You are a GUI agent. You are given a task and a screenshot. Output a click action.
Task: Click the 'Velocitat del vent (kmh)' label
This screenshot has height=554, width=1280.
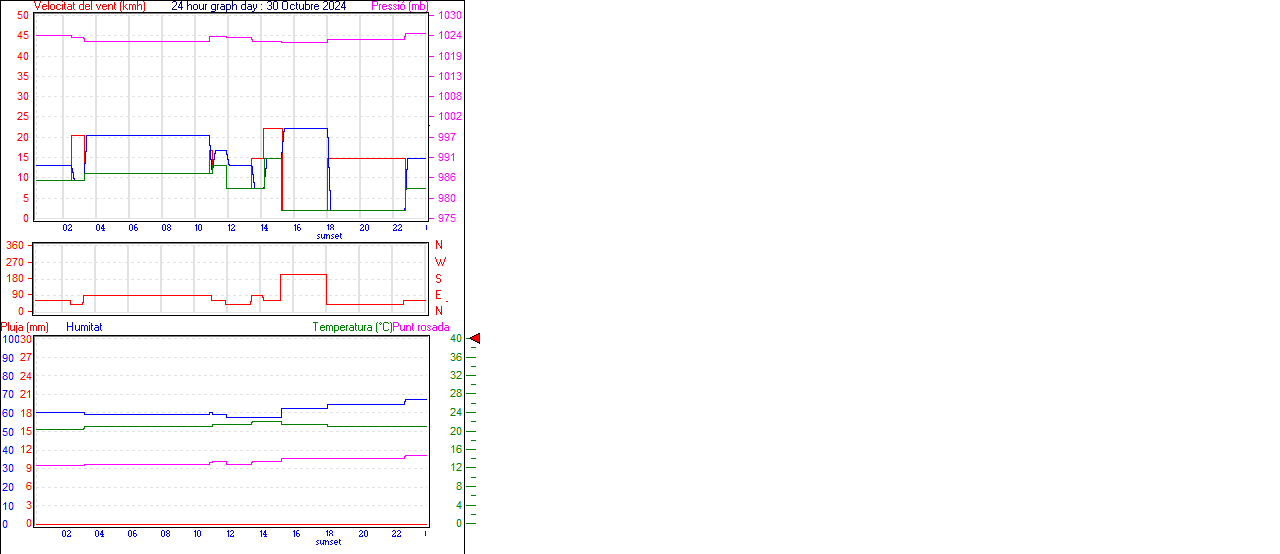89,6
